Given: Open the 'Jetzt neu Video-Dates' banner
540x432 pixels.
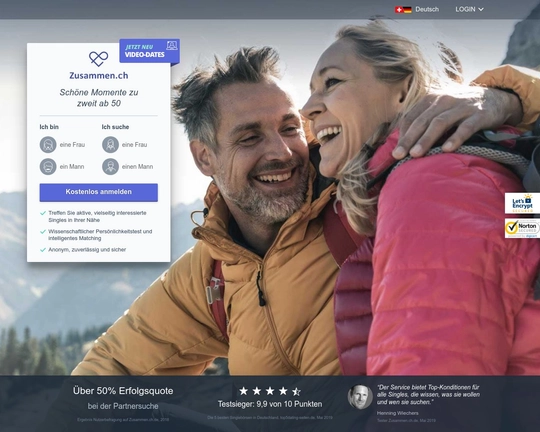Looking at the screenshot, I should 149,51.
